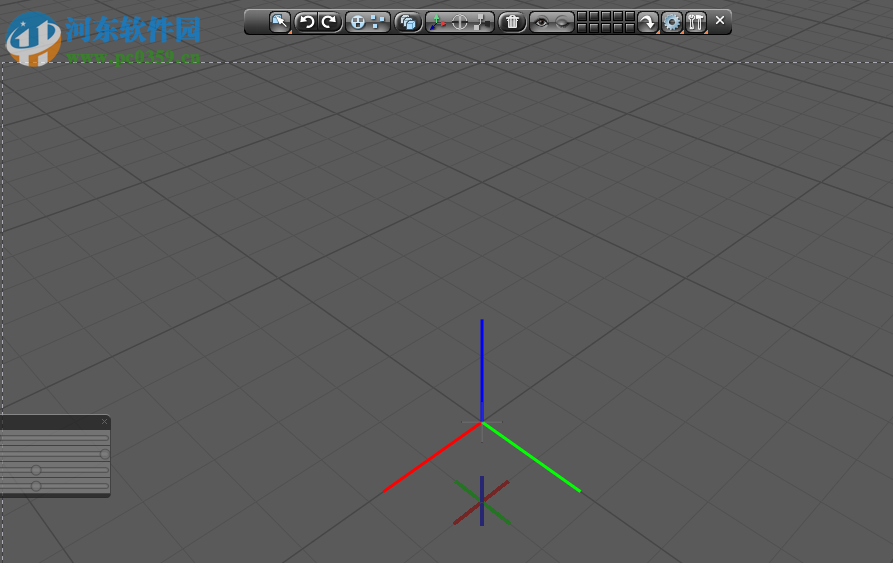
Task: Select the connected squares scale tool
Action: pyautogui.click(x=482, y=22)
